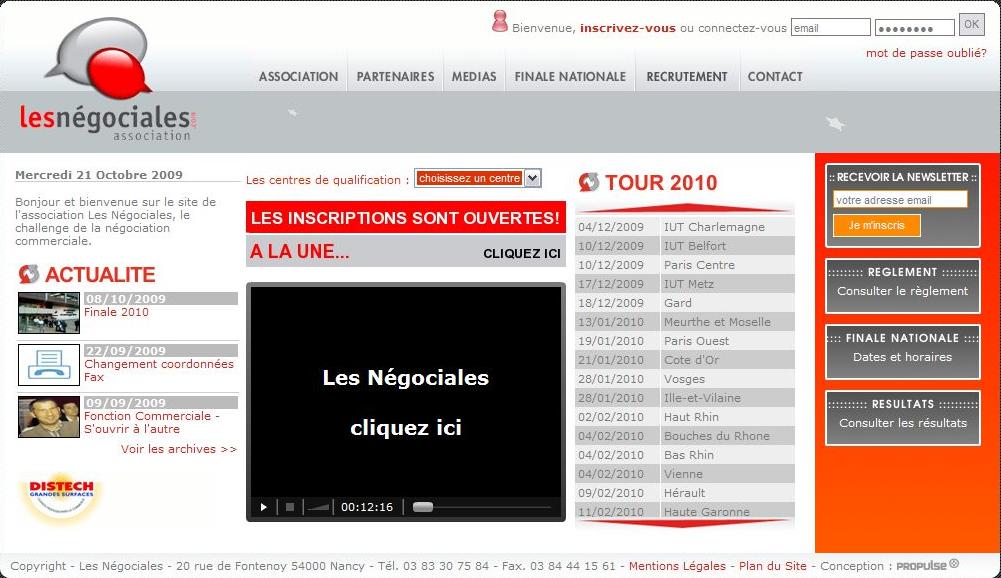Viewport: 1001px width, 578px height.
Task: Click the 'Je m'inscris' newsletter button
Action: (x=877, y=225)
